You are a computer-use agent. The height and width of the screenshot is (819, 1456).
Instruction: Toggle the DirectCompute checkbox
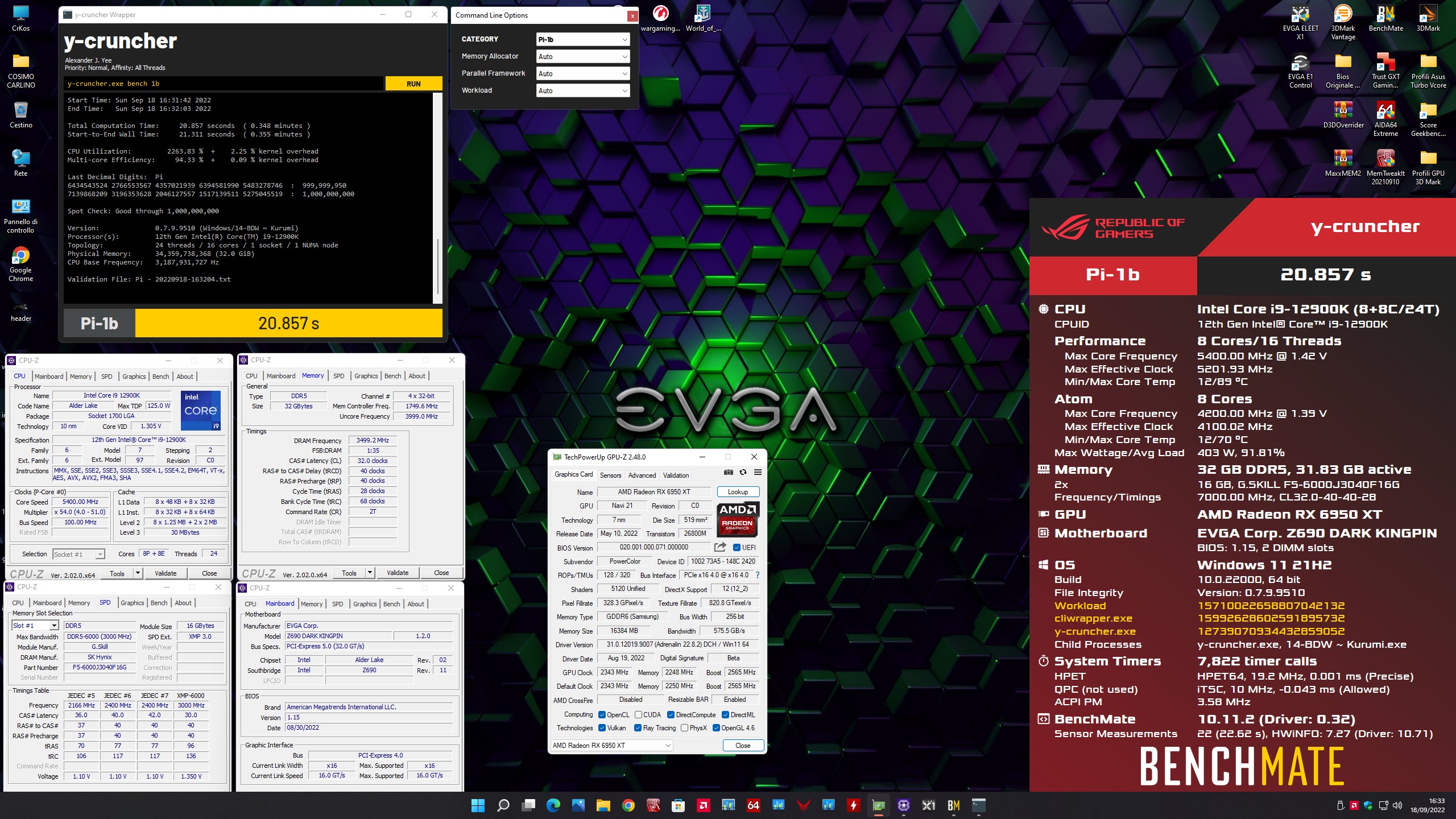671,715
